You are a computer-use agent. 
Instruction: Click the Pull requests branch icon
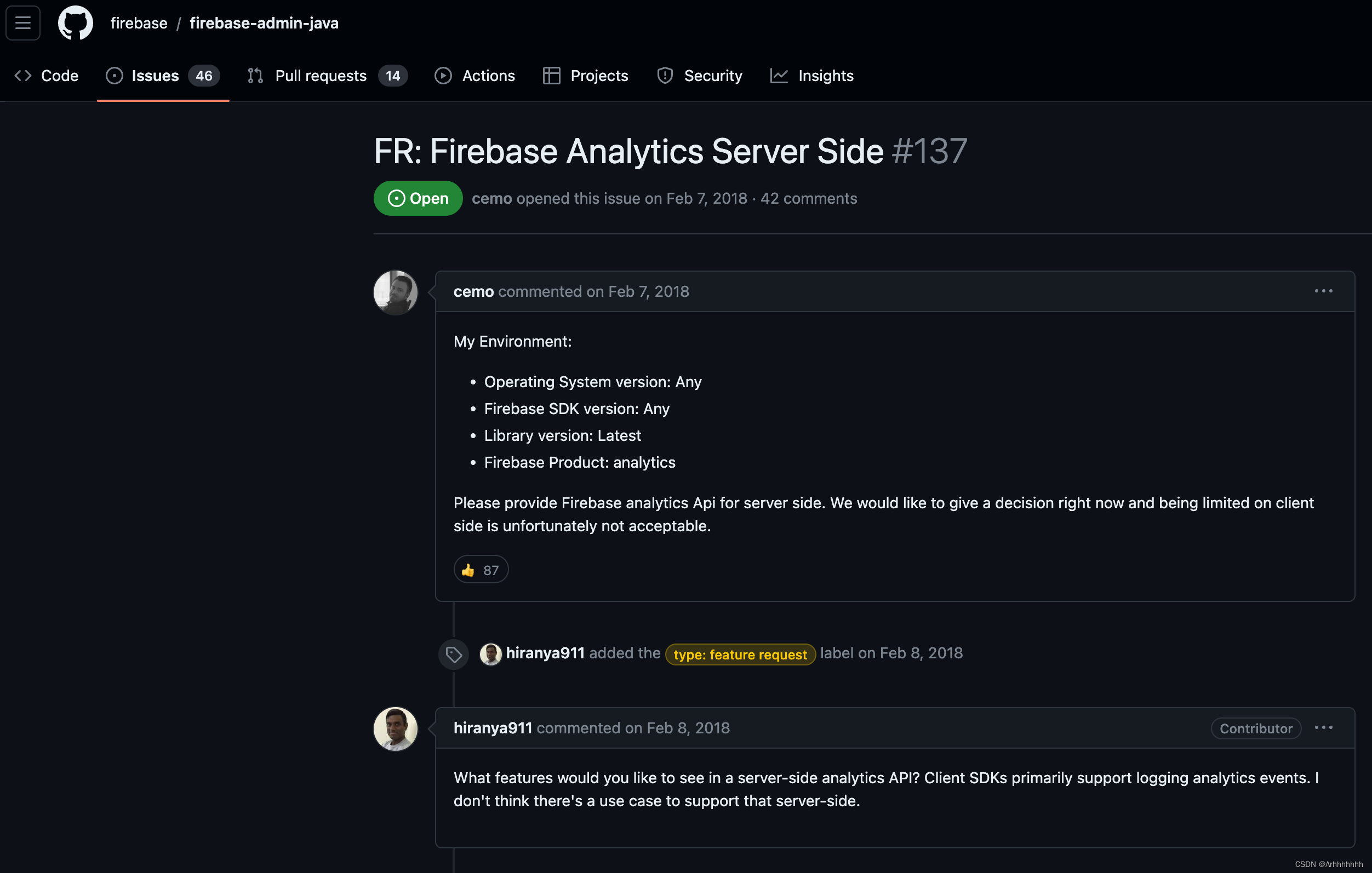click(x=255, y=76)
